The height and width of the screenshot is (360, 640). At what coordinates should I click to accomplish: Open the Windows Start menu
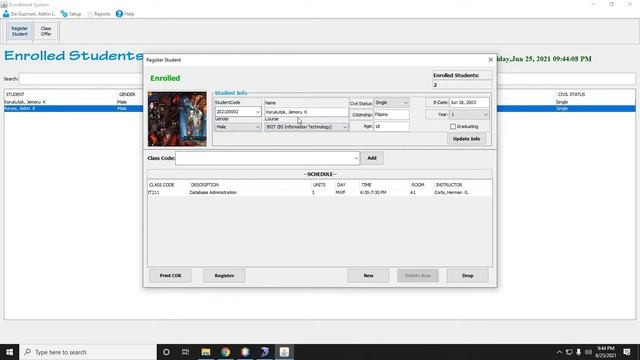click(x=9, y=352)
